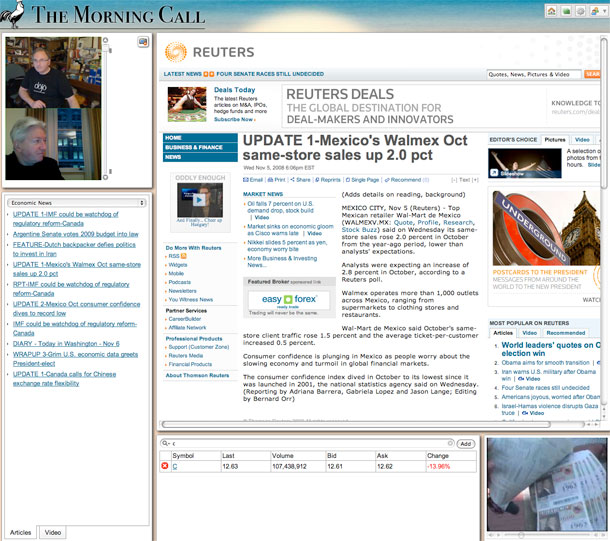
Task: Click the Volume column header
Action: 298,455
